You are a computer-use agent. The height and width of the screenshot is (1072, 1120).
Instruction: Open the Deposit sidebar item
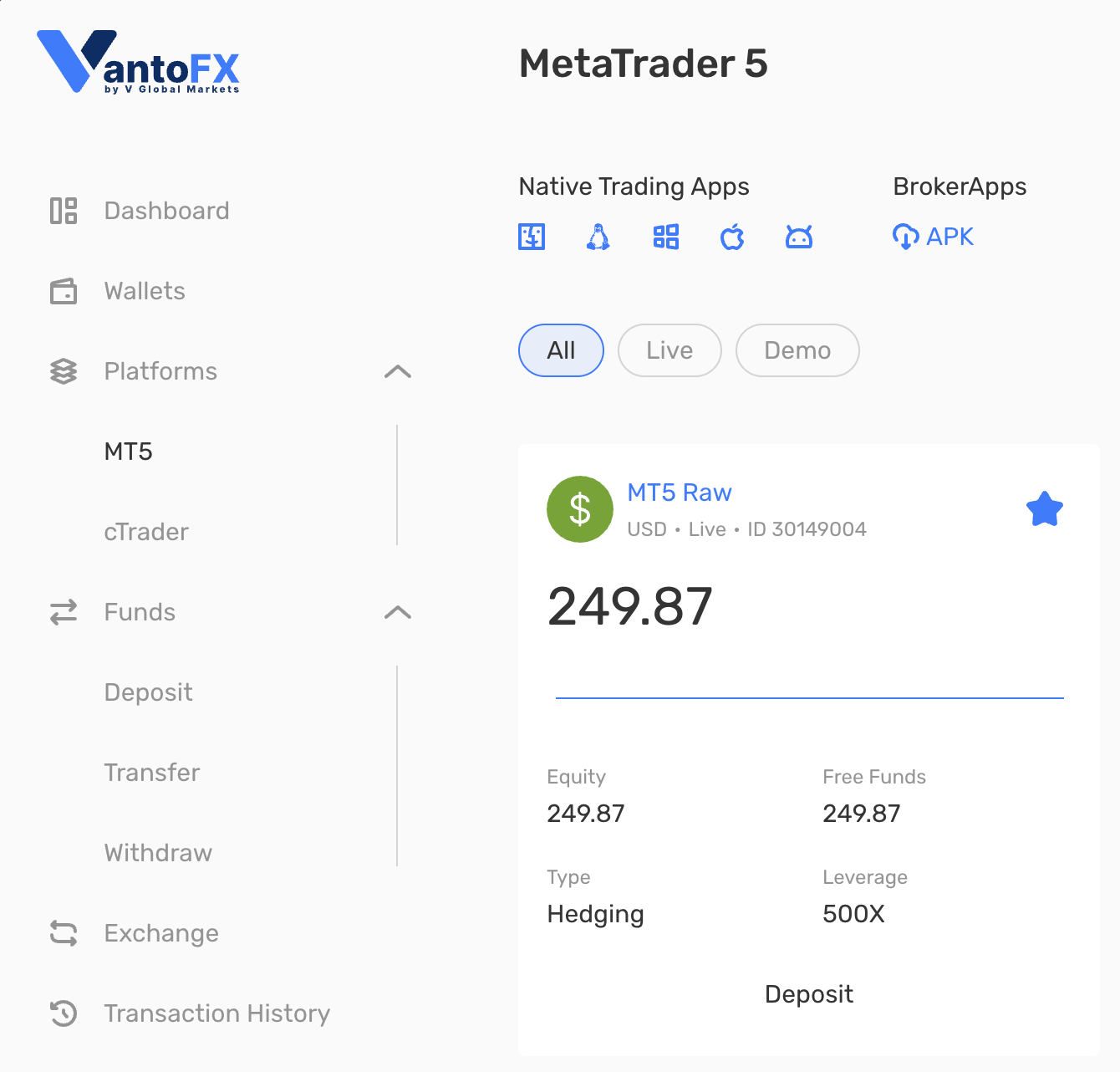pos(148,692)
